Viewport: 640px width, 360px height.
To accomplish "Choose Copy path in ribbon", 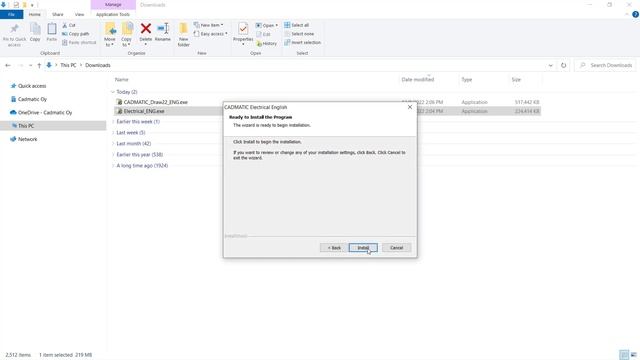I will 76,34.
